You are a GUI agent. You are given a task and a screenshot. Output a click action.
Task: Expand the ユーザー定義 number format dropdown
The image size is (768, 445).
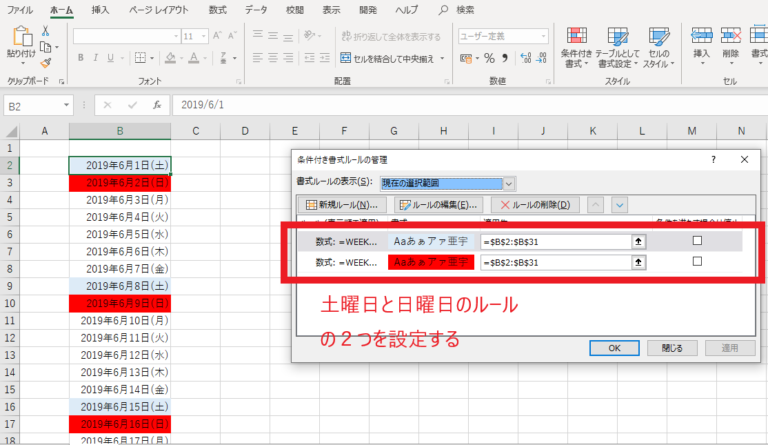(x=543, y=36)
